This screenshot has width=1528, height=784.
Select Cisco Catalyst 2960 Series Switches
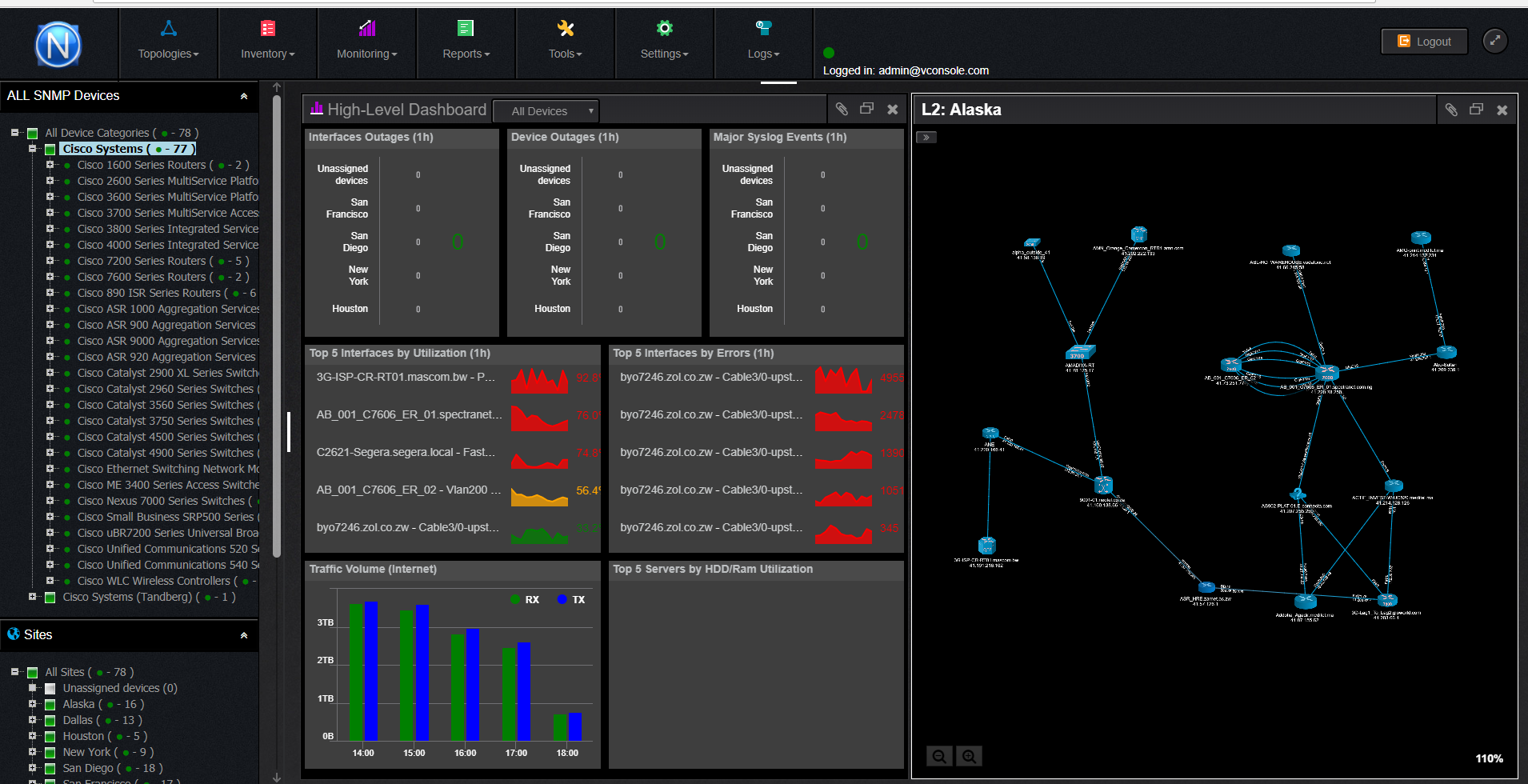pos(168,389)
